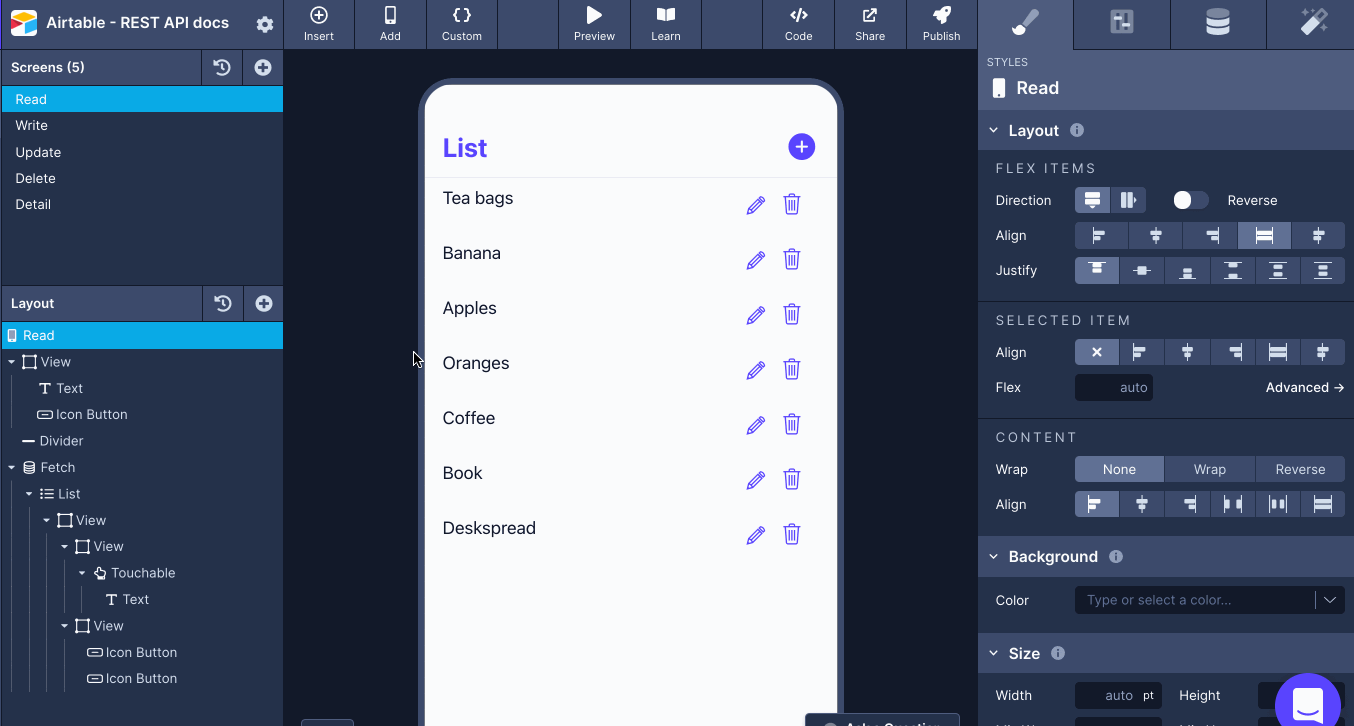
Task: Click the Size info icon
Action: pyautogui.click(x=1058, y=654)
